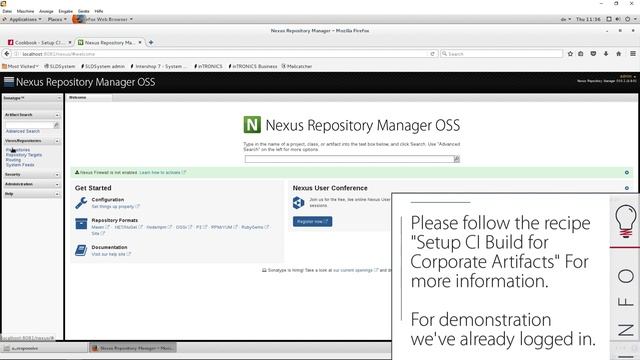This screenshot has height=360, width=640.
Task: Open the inTRONICS Business bookmark
Action: (x=253, y=66)
